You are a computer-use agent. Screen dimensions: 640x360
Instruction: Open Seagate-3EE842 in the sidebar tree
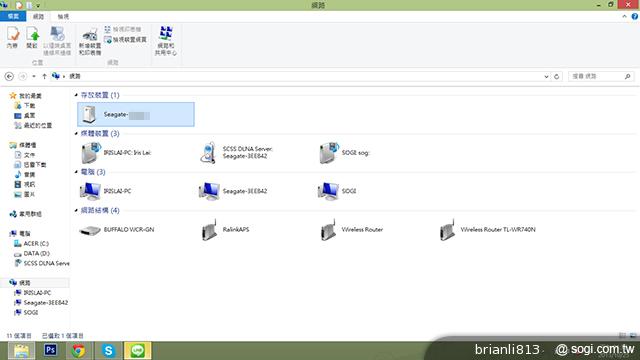[x=41, y=302]
